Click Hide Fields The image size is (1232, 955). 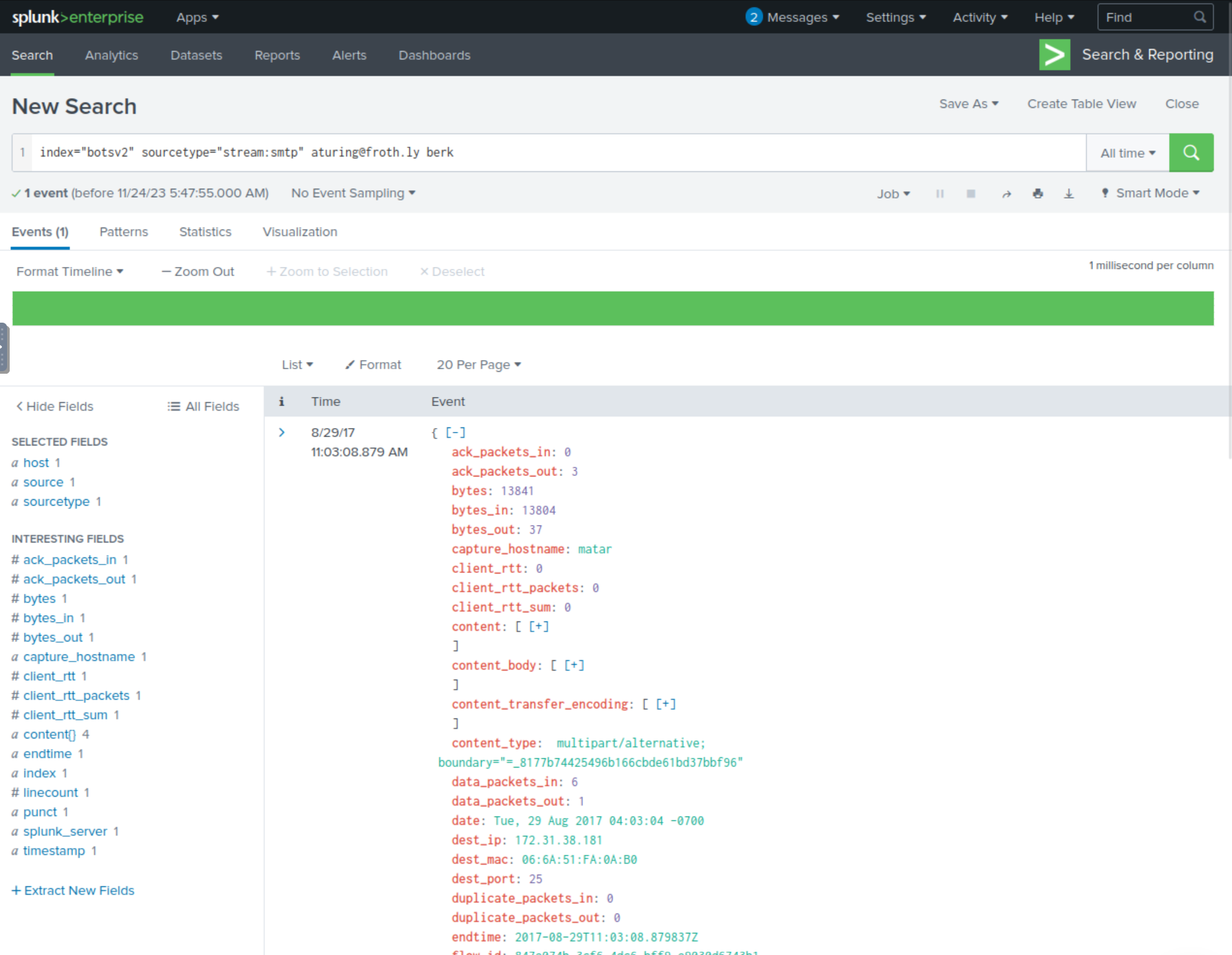tap(55, 407)
